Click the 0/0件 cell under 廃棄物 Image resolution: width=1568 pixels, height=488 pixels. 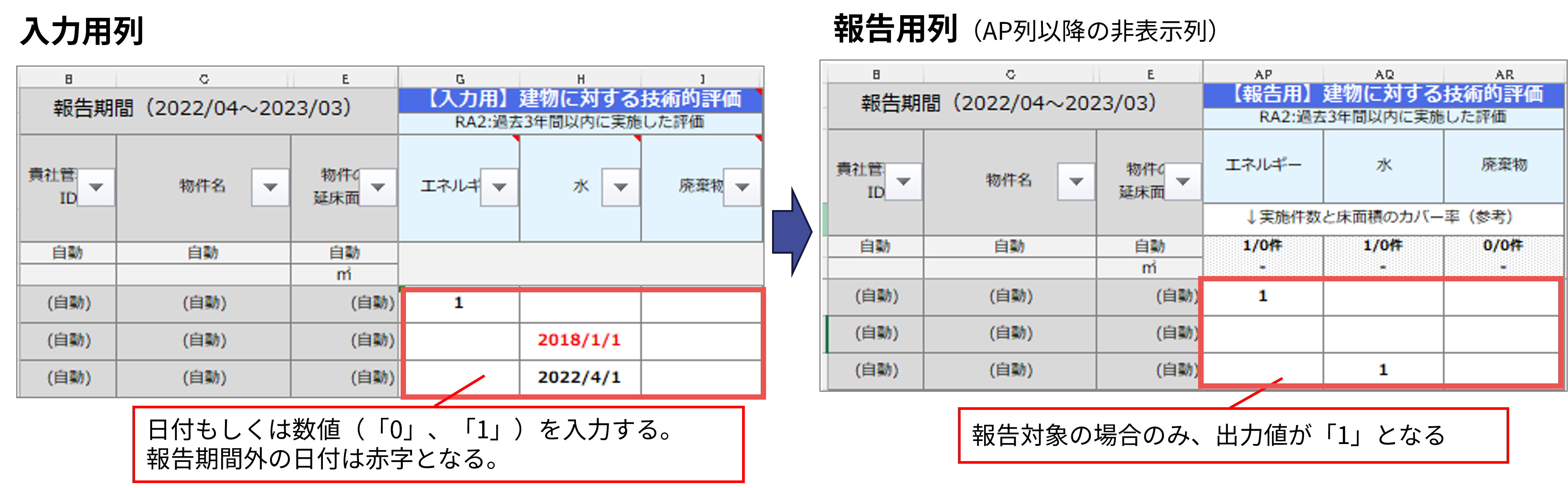click(x=1504, y=245)
